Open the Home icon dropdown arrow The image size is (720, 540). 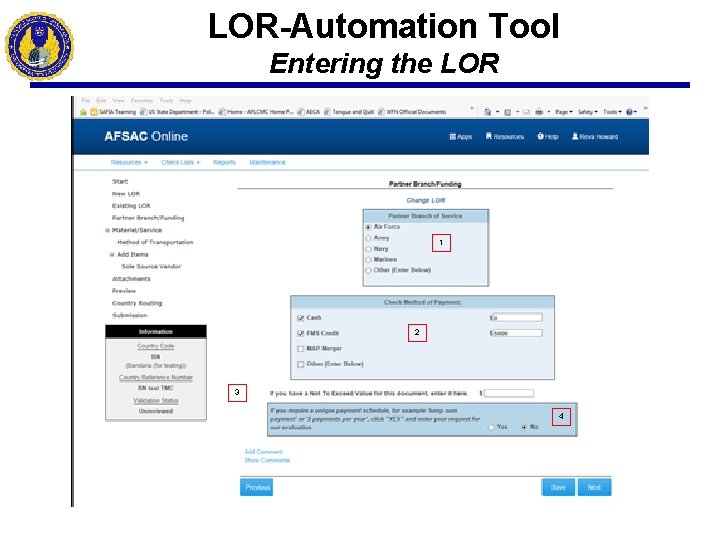pos(497,112)
